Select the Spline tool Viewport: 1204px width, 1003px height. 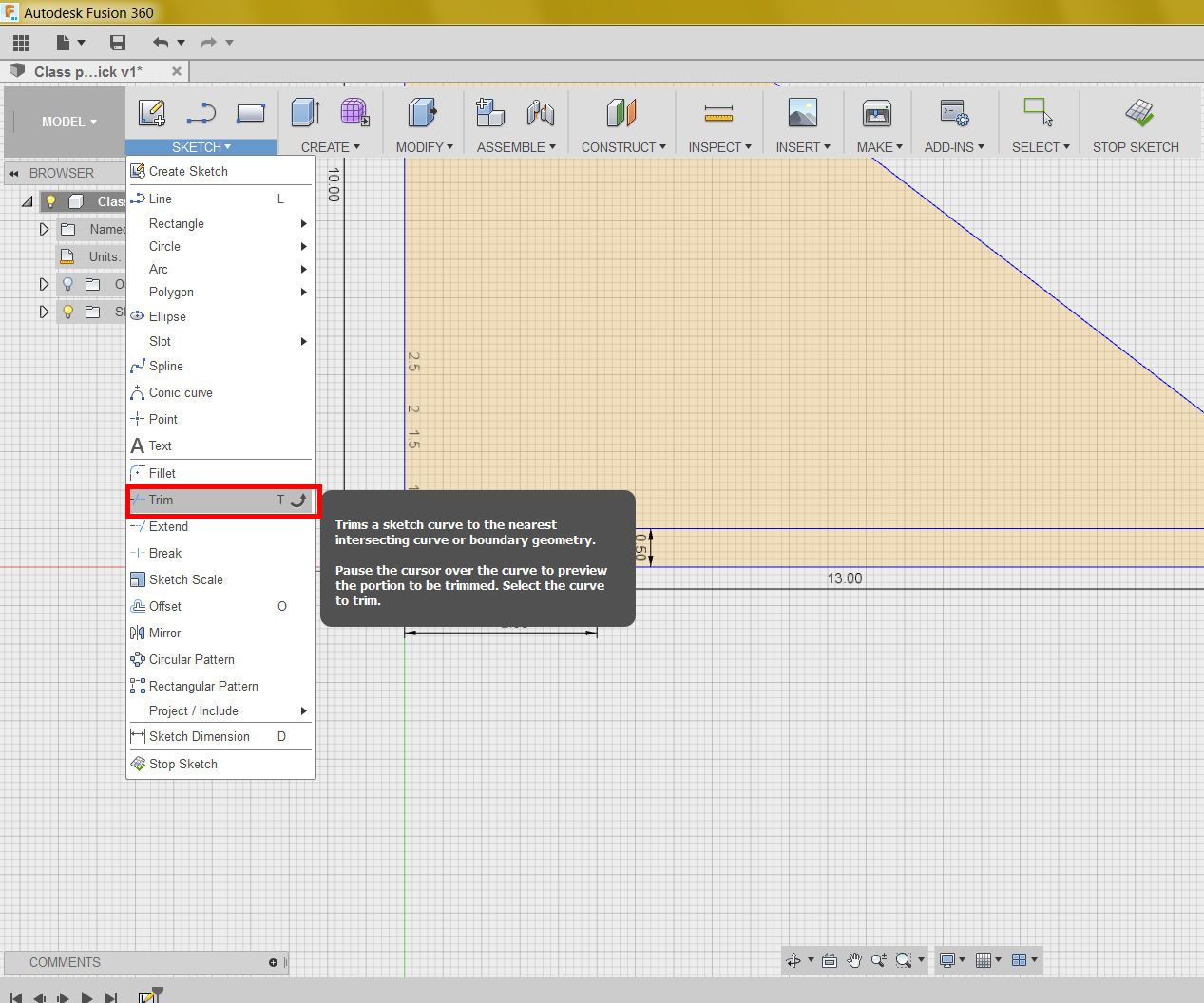pos(166,366)
